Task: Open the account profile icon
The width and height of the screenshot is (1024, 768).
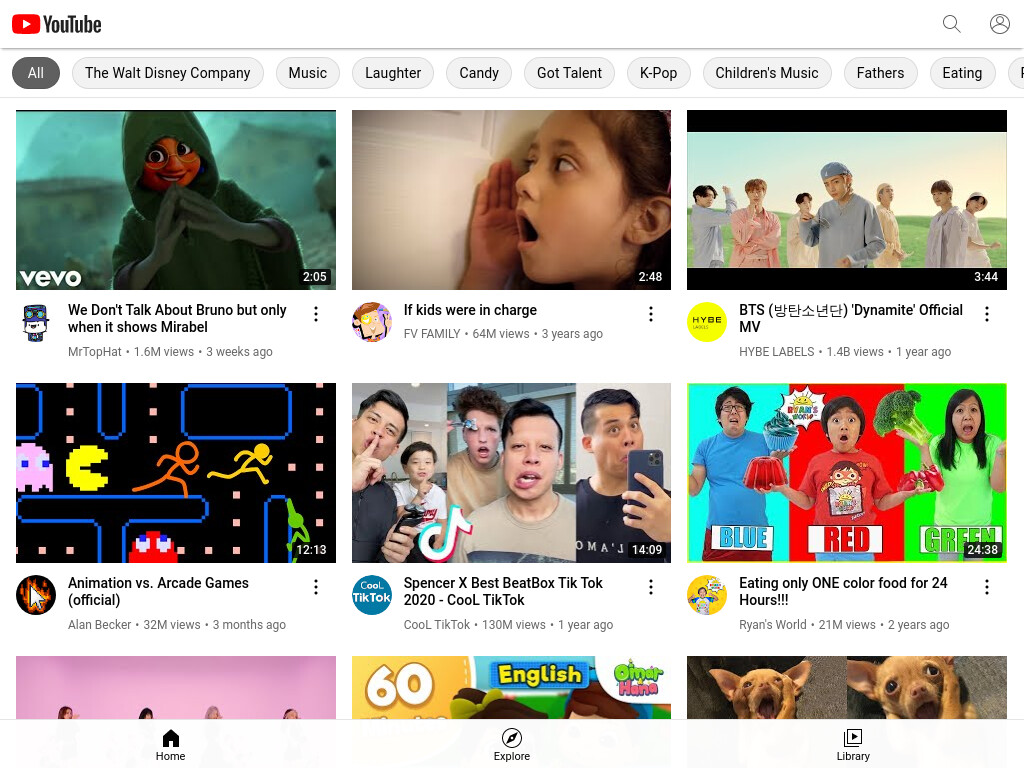Action: tap(999, 24)
